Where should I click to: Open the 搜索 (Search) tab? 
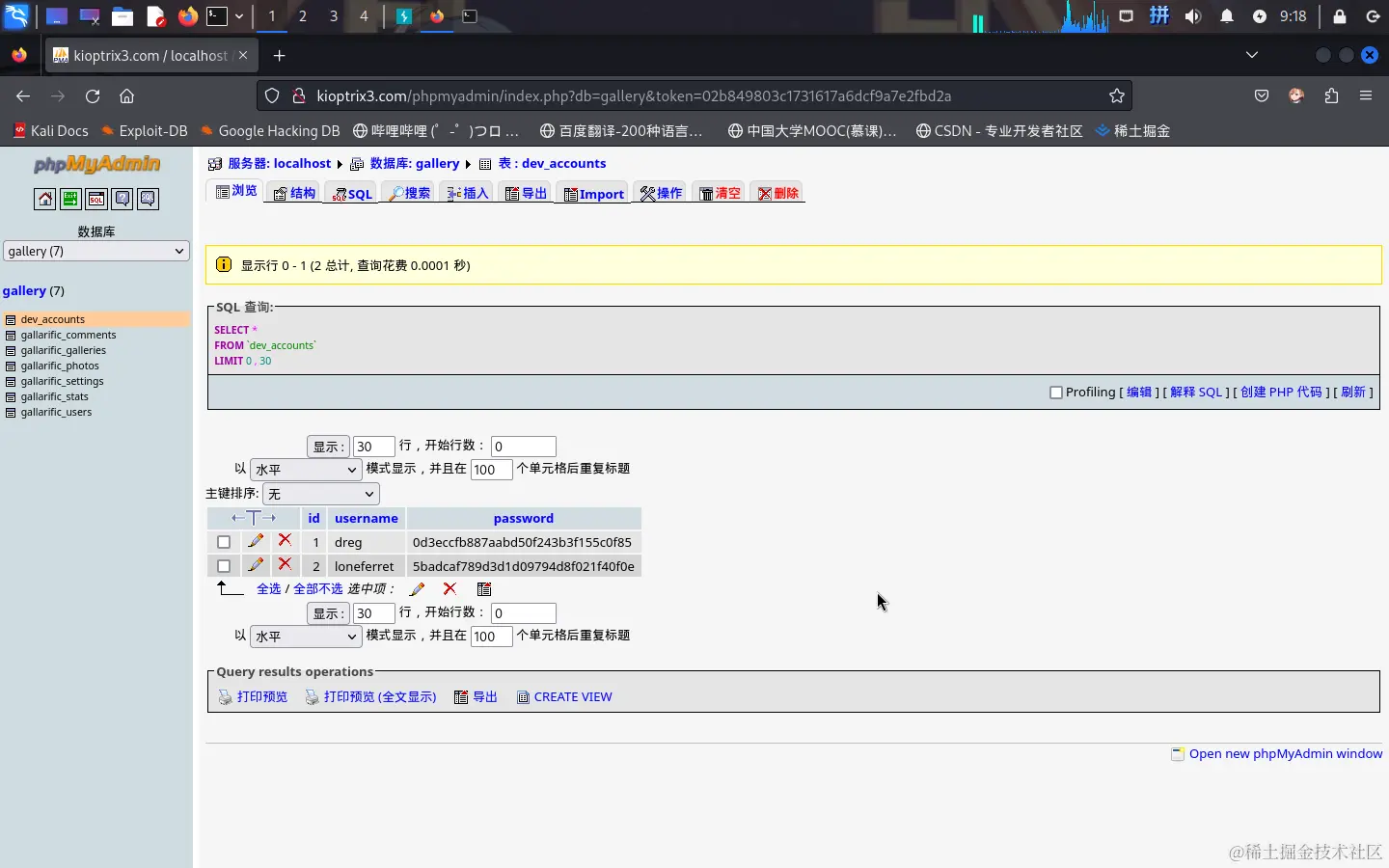click(x=410, y=193)
